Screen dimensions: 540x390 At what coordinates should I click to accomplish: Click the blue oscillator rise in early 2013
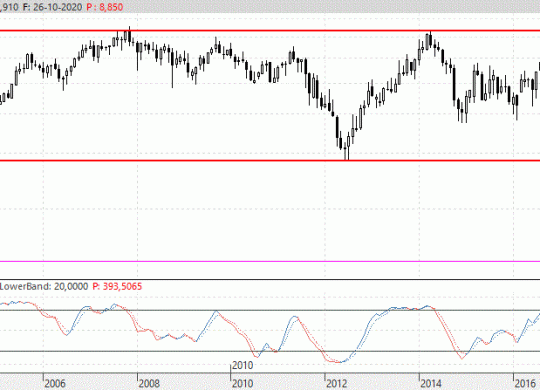click(x=365, y=332)
